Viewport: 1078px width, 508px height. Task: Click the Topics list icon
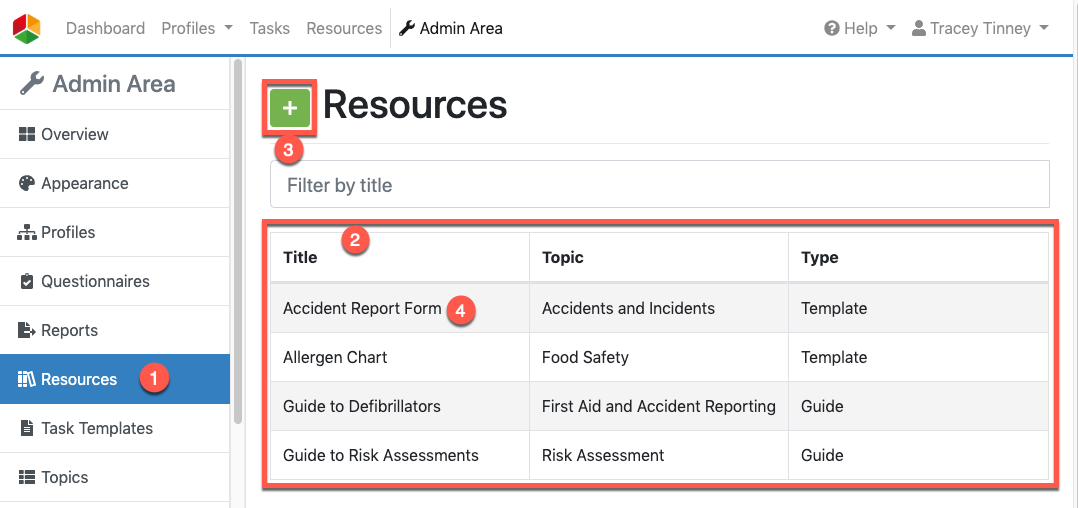(x=27, y=477)
